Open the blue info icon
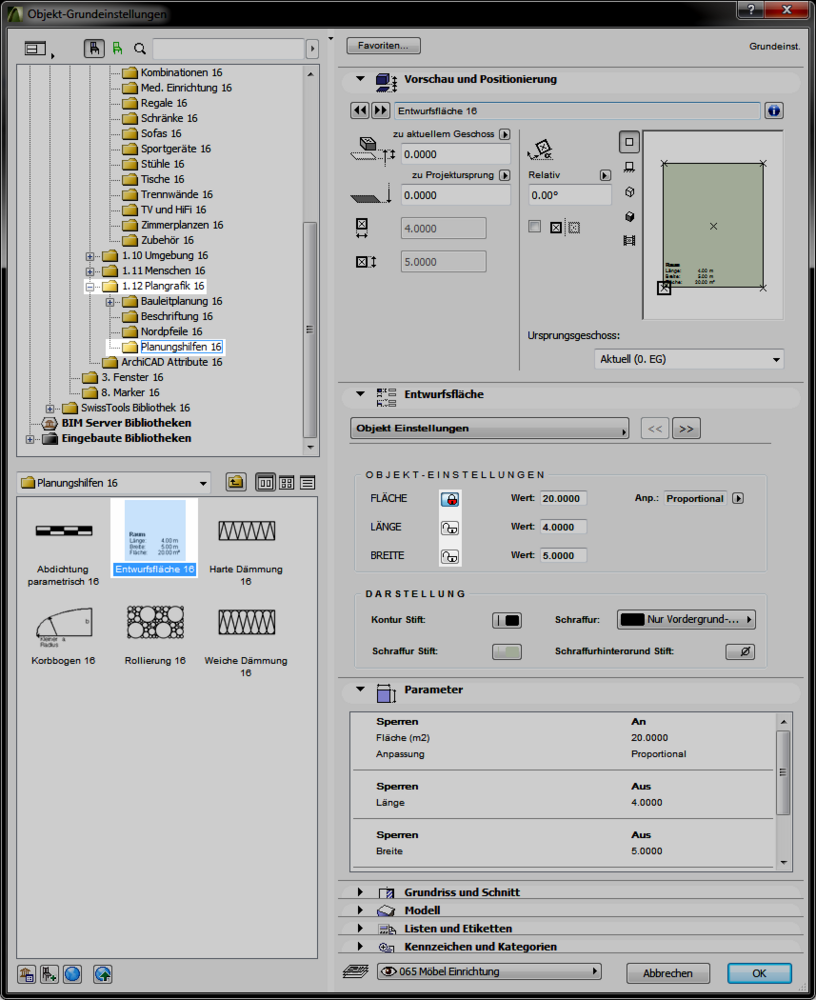 (x=774, y=110)
